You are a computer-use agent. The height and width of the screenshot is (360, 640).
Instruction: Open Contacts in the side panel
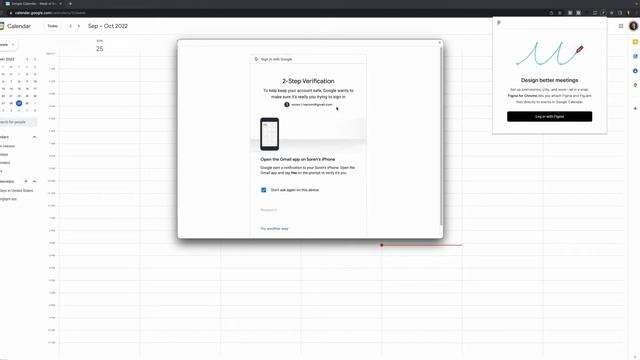pos(635,71)
